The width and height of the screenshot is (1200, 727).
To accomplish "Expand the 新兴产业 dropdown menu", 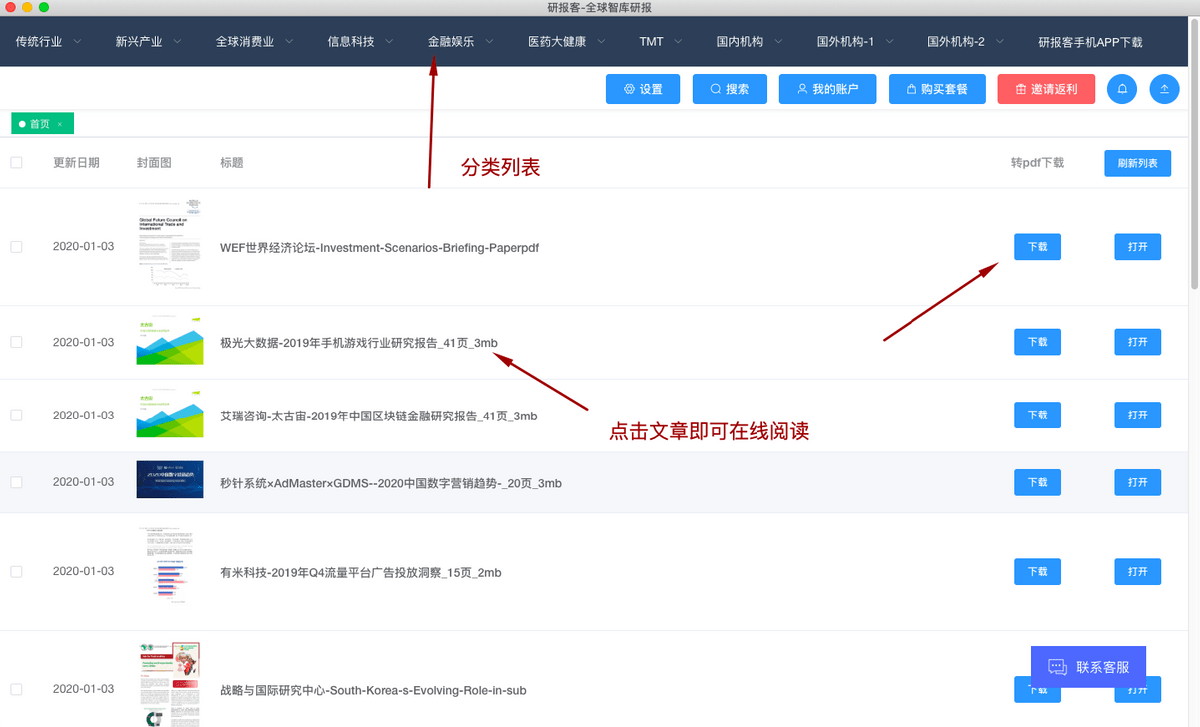I will point(149,42).
